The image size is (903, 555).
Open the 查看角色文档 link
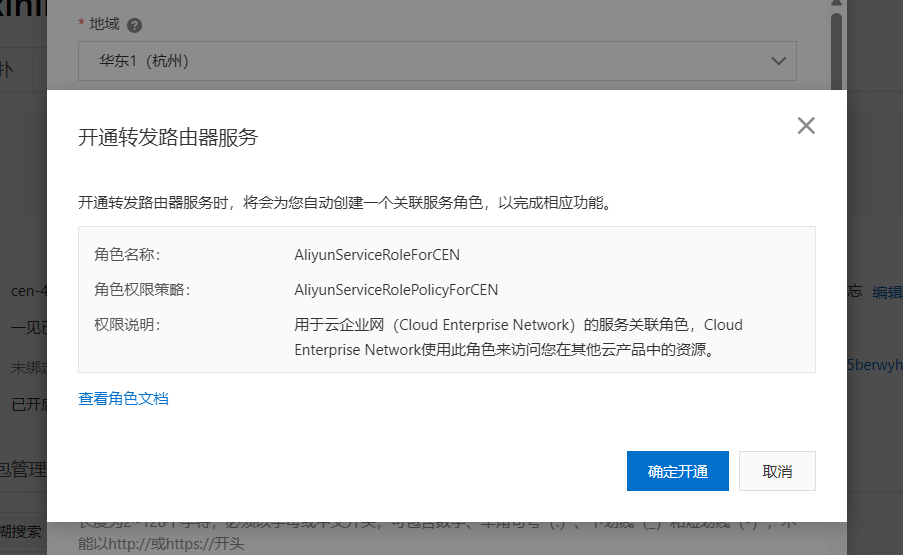point(123,398)
